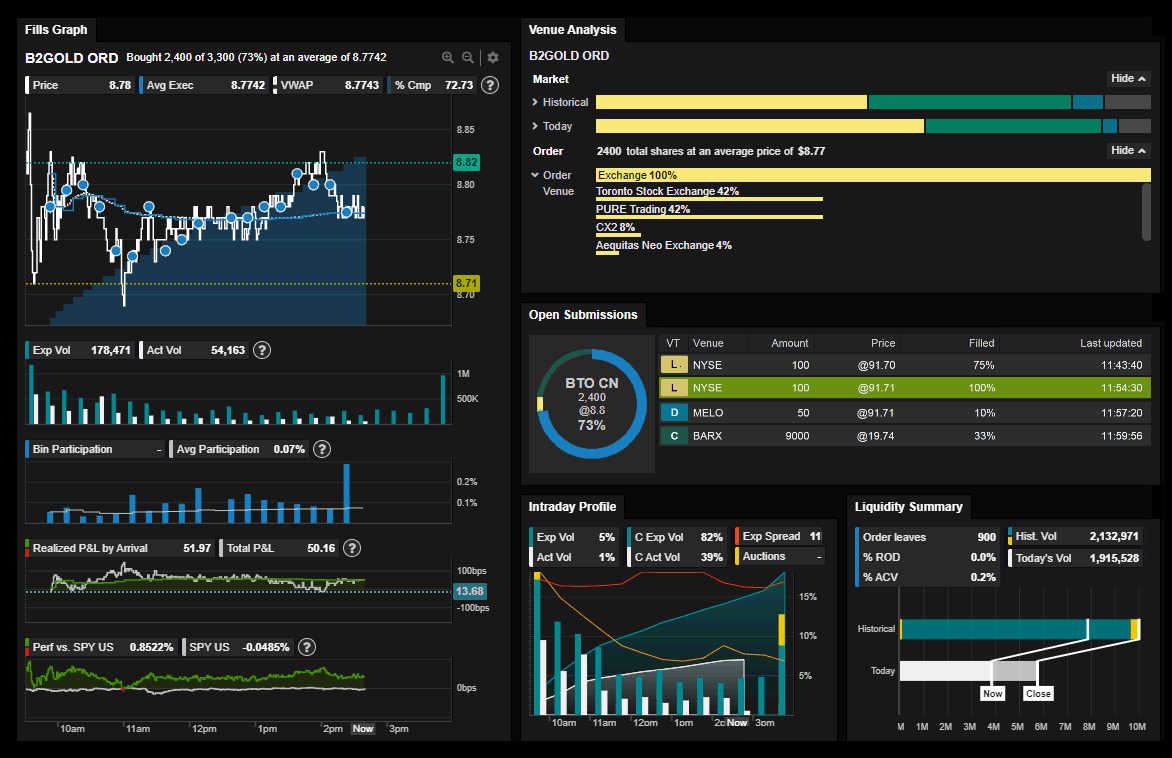Open help icon beside Avg Participation
This screenshot has height=758, width=1172.
pyautogui.click(x=321, y=449)
